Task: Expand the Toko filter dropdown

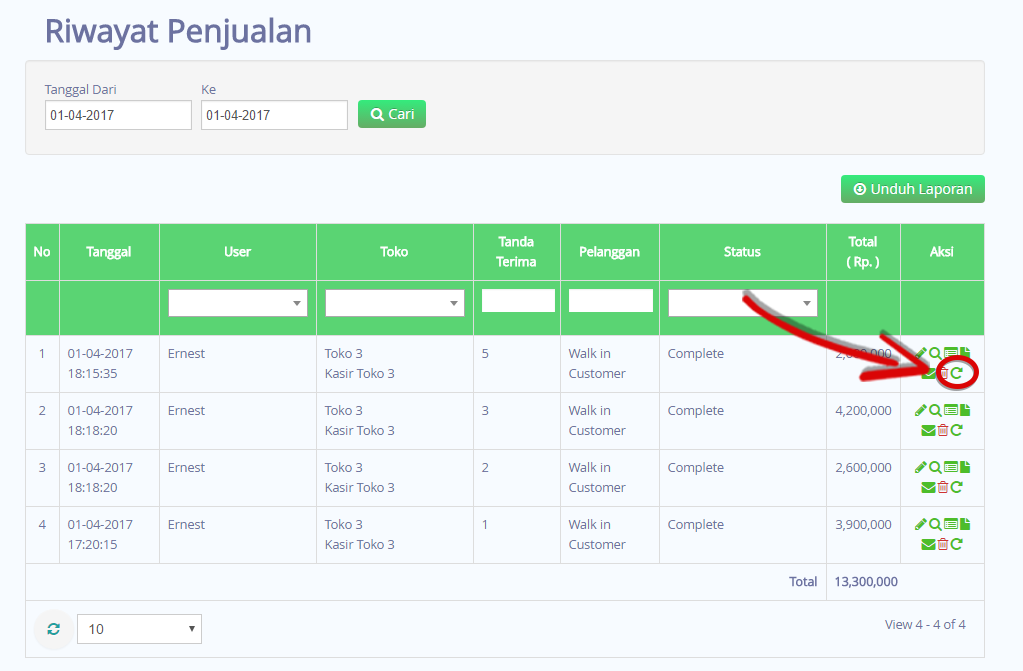Action: tap(395, 303)
